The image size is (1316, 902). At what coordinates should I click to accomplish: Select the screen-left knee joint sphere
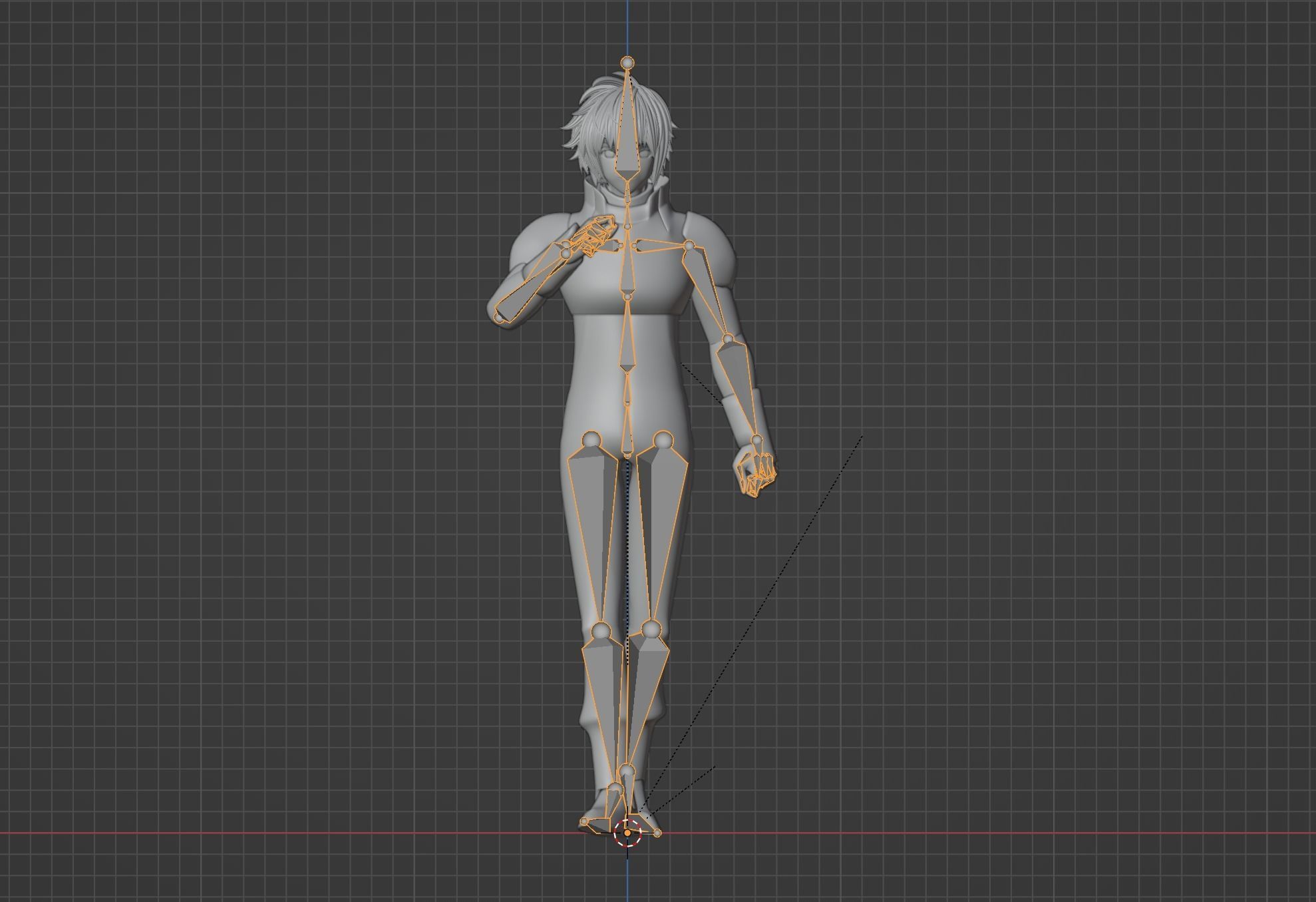(x=601, y=630)
